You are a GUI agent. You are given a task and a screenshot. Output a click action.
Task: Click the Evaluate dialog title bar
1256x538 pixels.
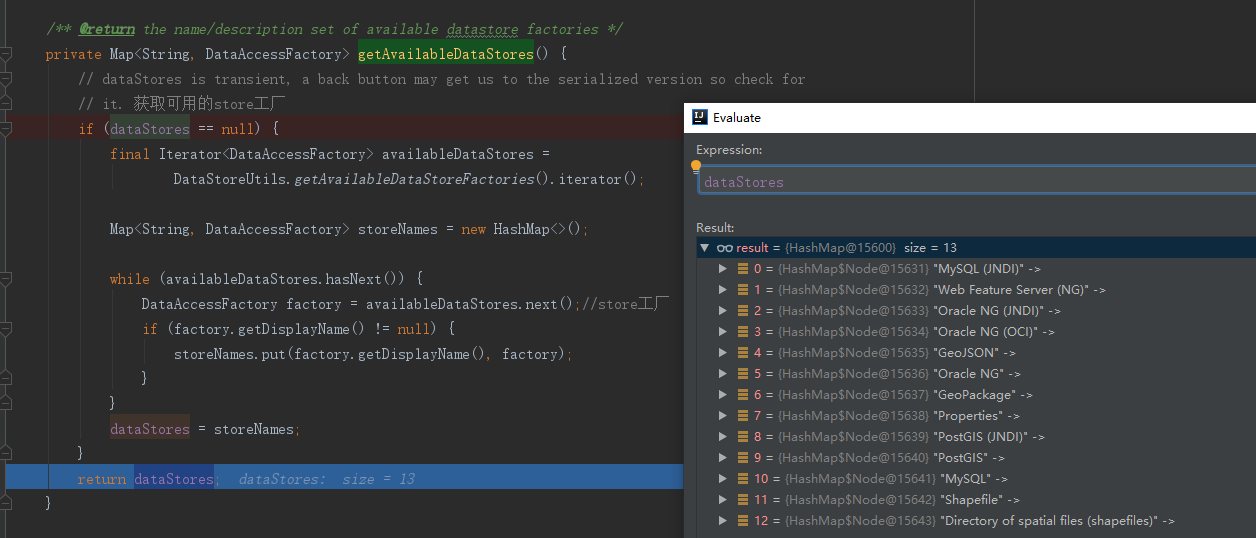970,117
